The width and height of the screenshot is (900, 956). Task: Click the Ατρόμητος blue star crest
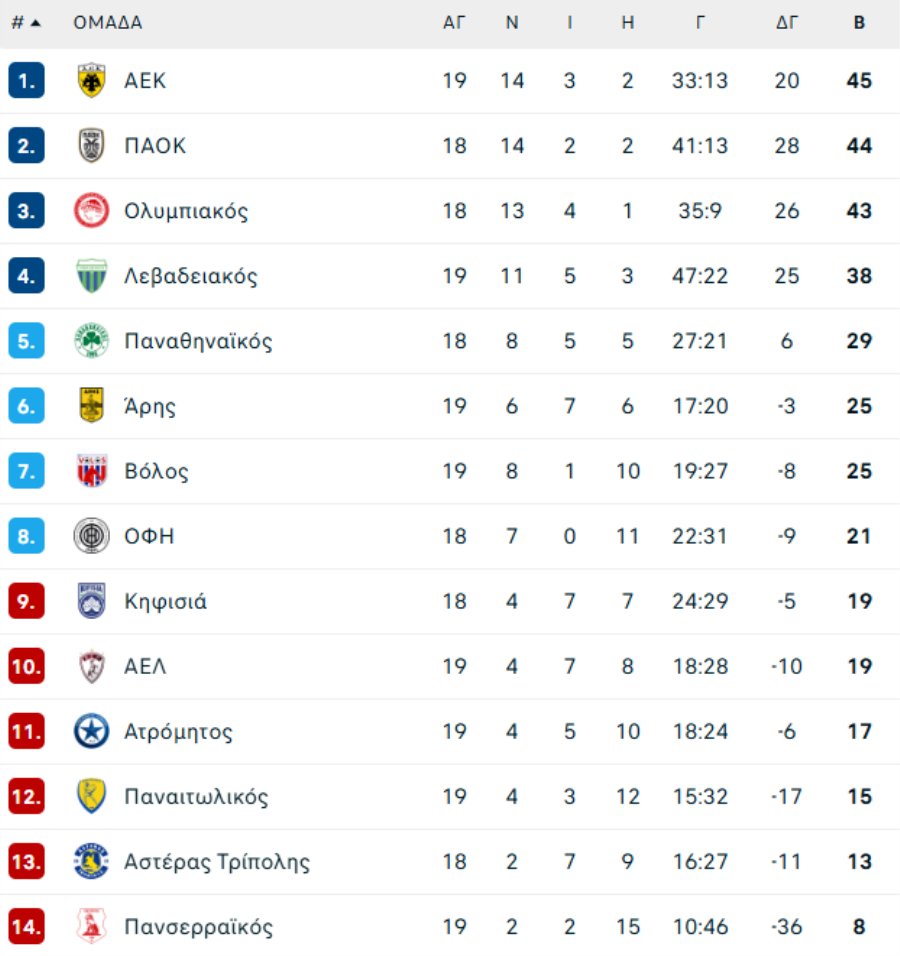(91, 732)
